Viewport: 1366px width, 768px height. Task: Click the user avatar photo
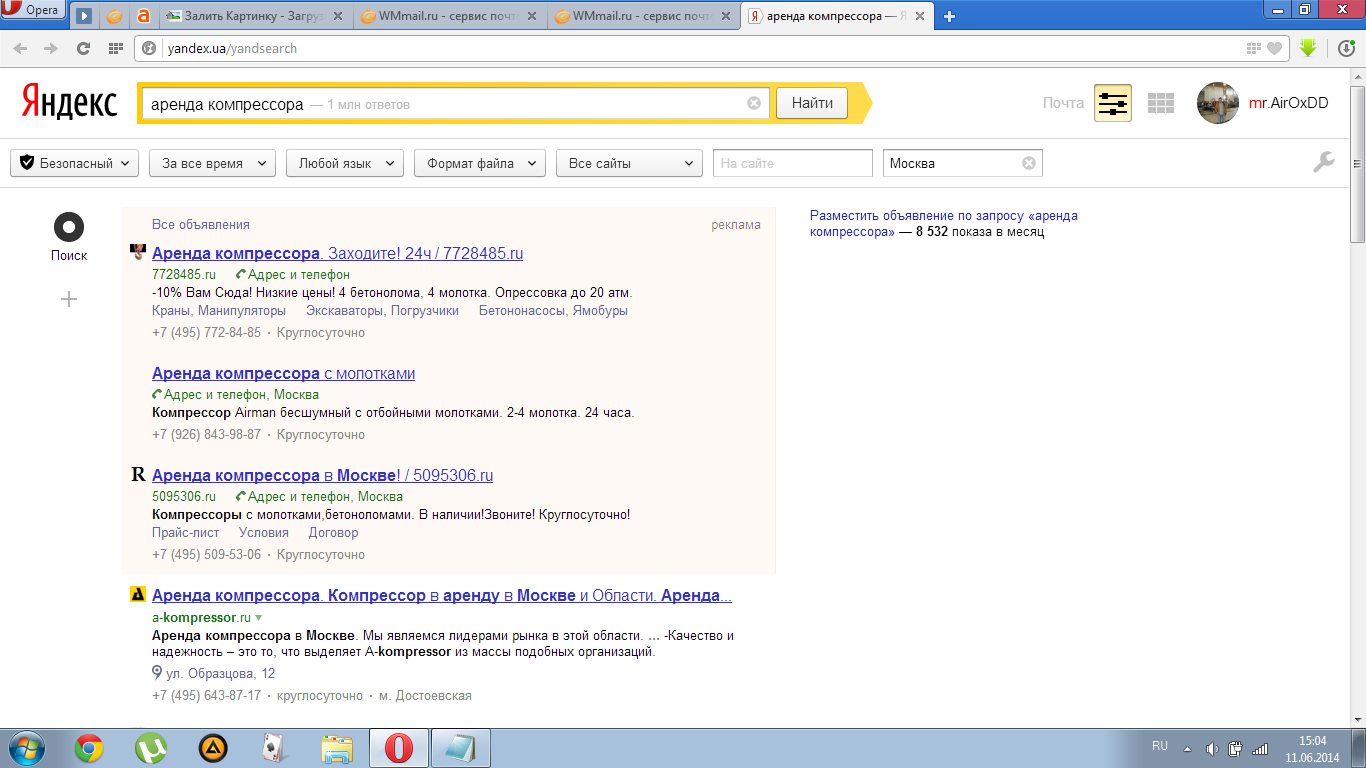click(x=1218, y=103)
